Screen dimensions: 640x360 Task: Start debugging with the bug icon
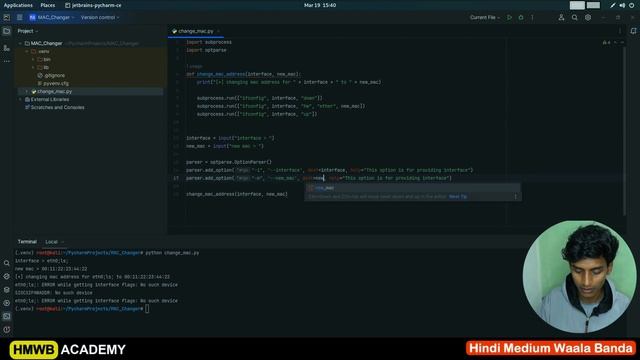[x=521, y=18]
